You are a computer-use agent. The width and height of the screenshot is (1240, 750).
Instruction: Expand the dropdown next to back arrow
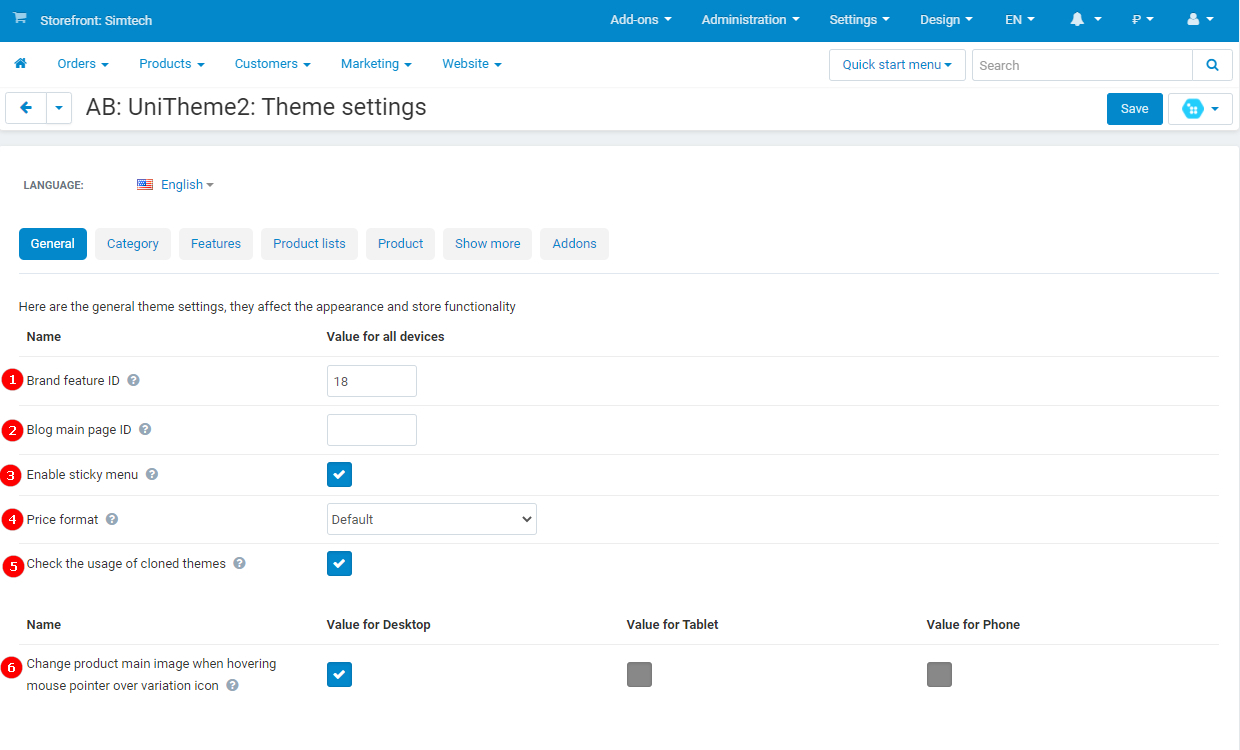tap(59, 108)
